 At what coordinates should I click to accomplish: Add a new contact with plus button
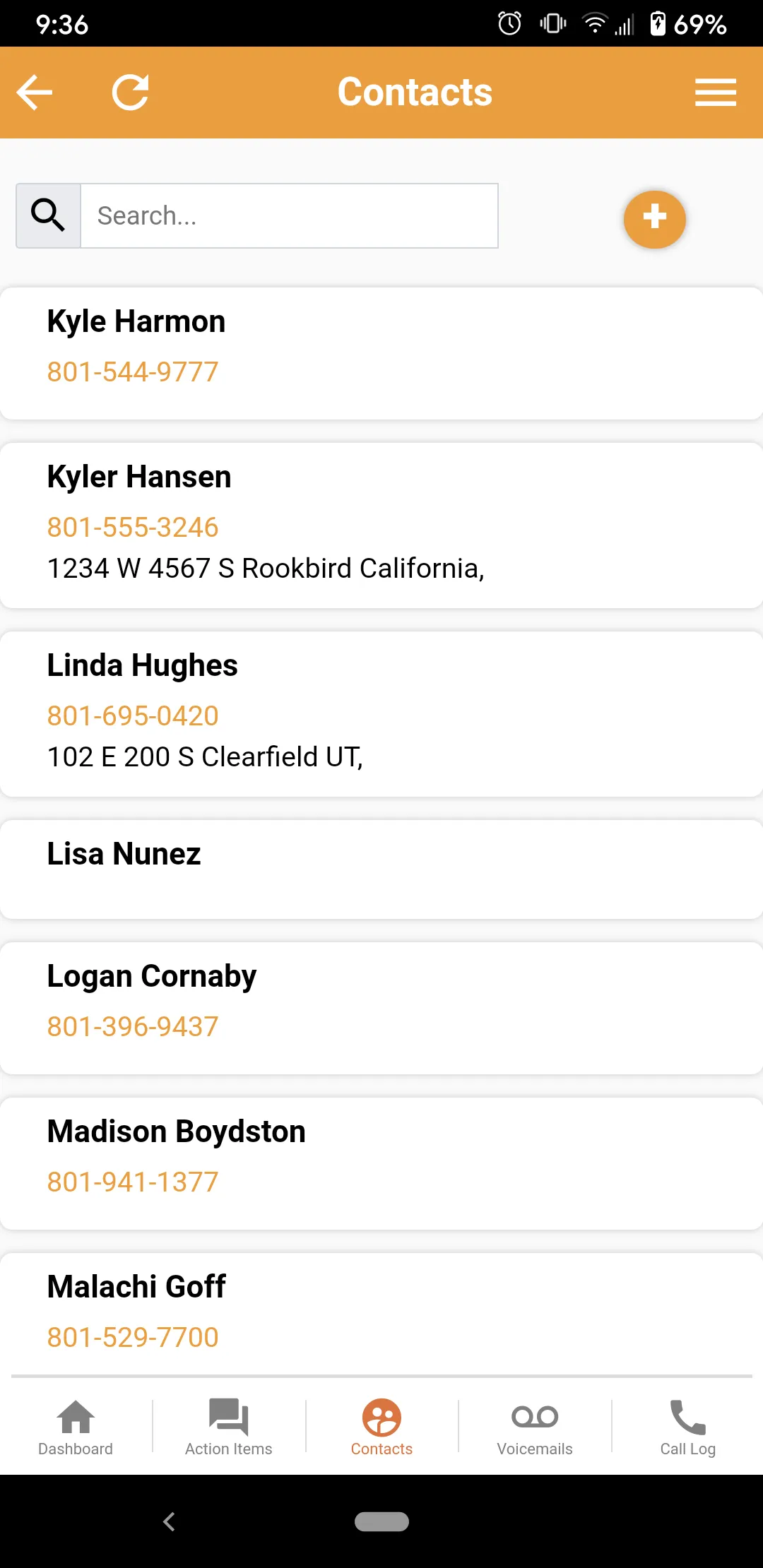pyautogui.click(x=655, y=219)
